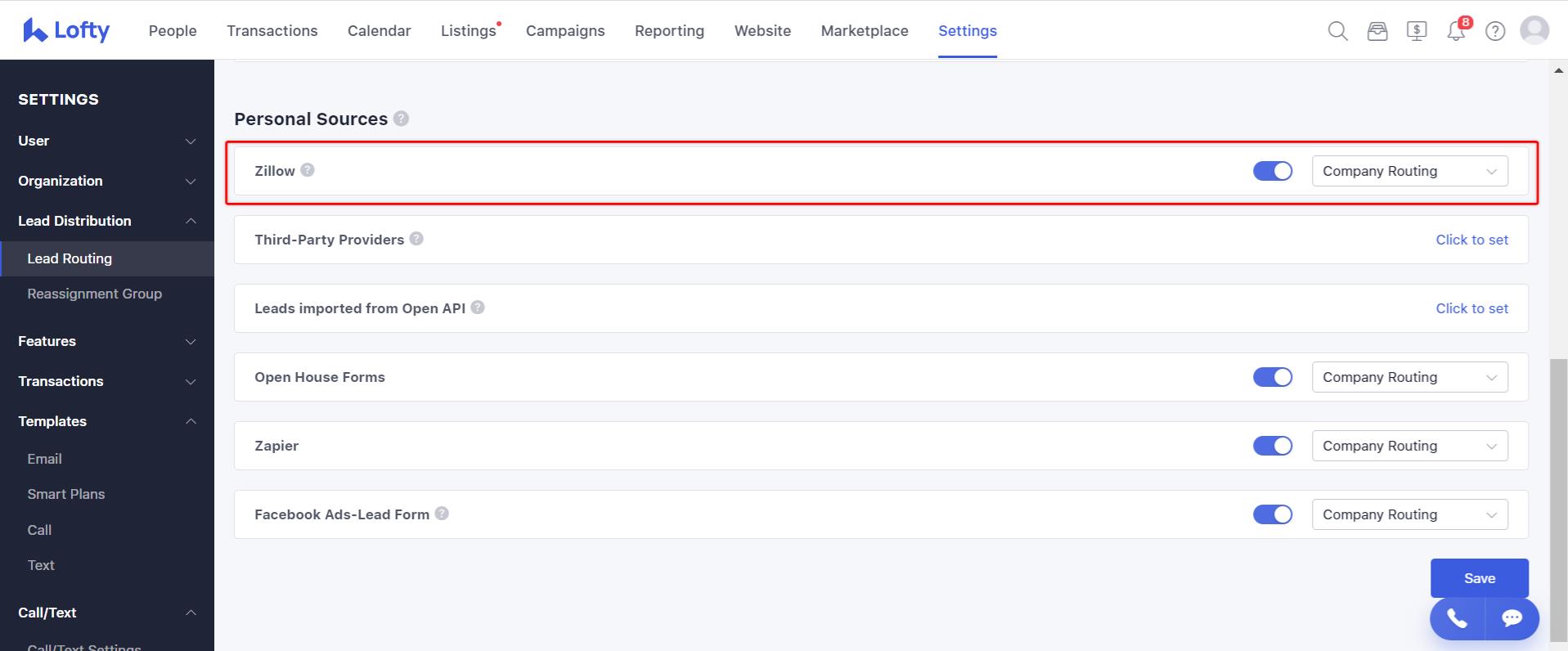Image resolution: width=1568 pixels, height=651 pixels.
Task: Click help icon beside Personal Sources heading
Action: coord(401,119)
